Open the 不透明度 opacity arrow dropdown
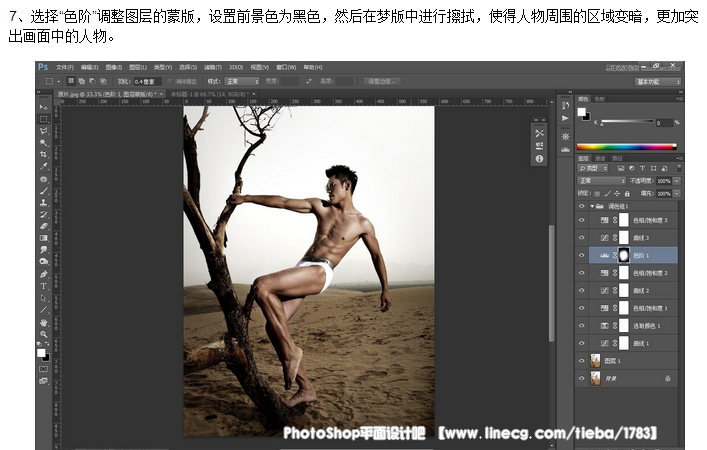Image resolution: width=707 pixels, height=450 pixels. pyautogui.click(x=677, y=181)
